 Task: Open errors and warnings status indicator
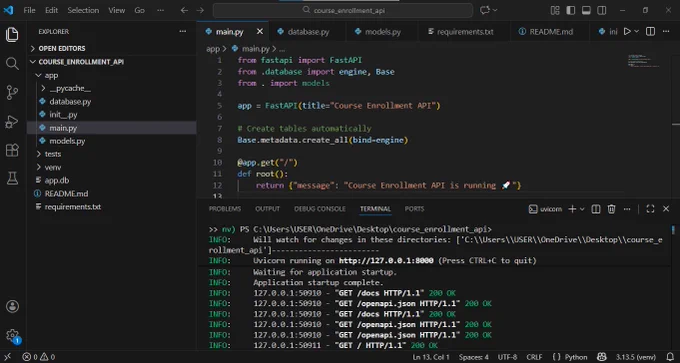pos(39,357)
